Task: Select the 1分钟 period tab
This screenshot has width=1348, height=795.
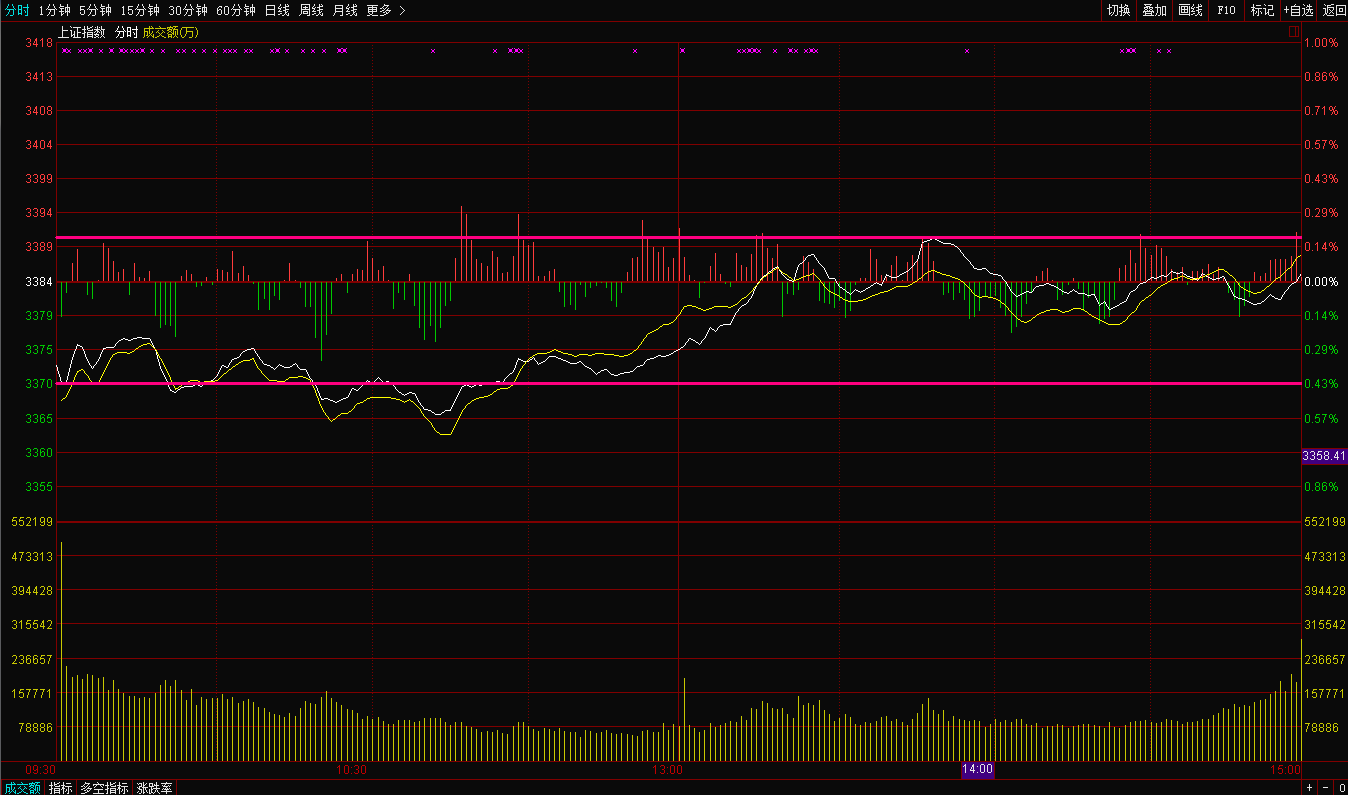Action: (54, 10)
